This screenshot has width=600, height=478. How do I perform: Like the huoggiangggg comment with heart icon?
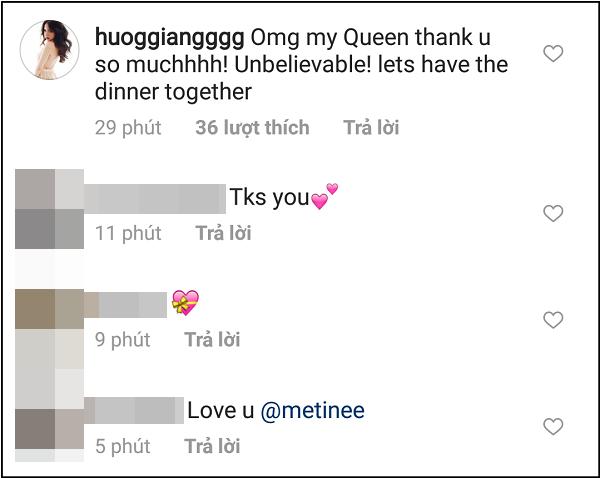[552, 54]
